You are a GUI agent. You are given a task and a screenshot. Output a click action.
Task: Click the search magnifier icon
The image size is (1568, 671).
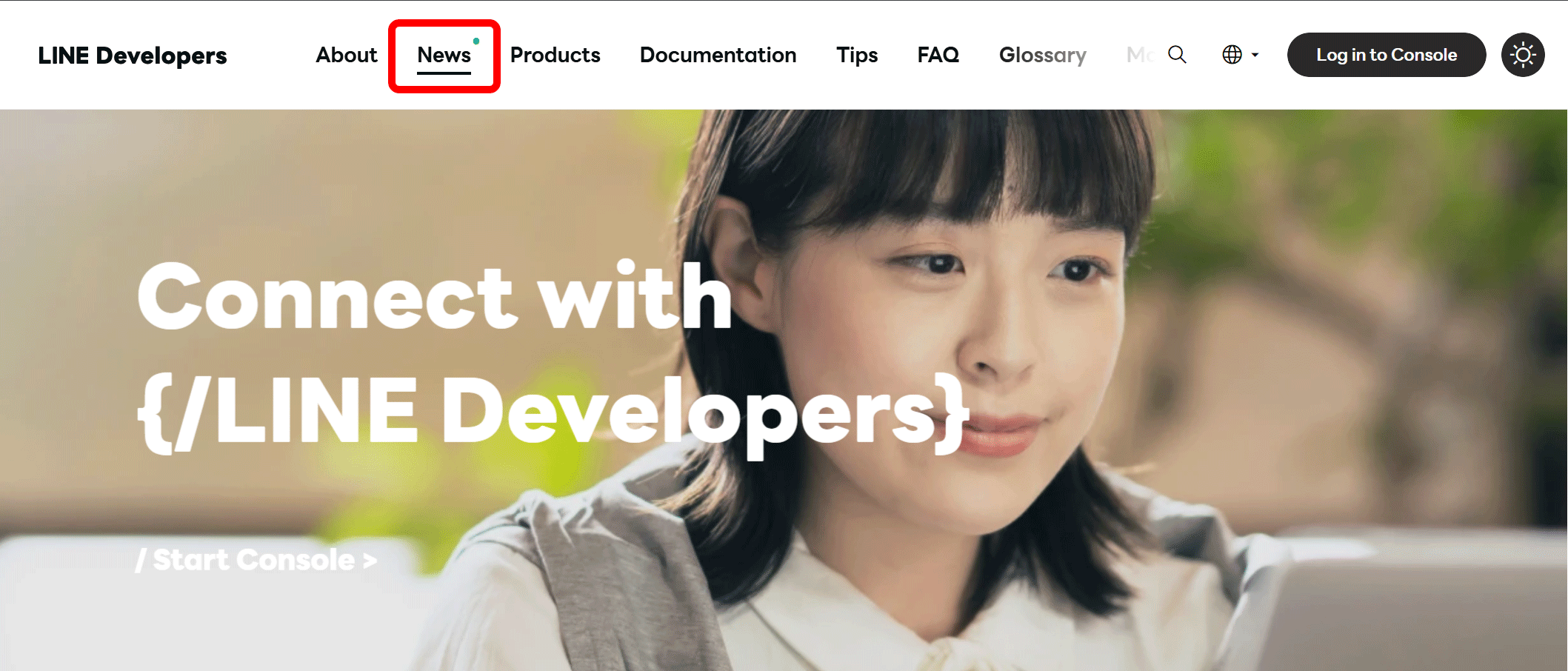1177,55
